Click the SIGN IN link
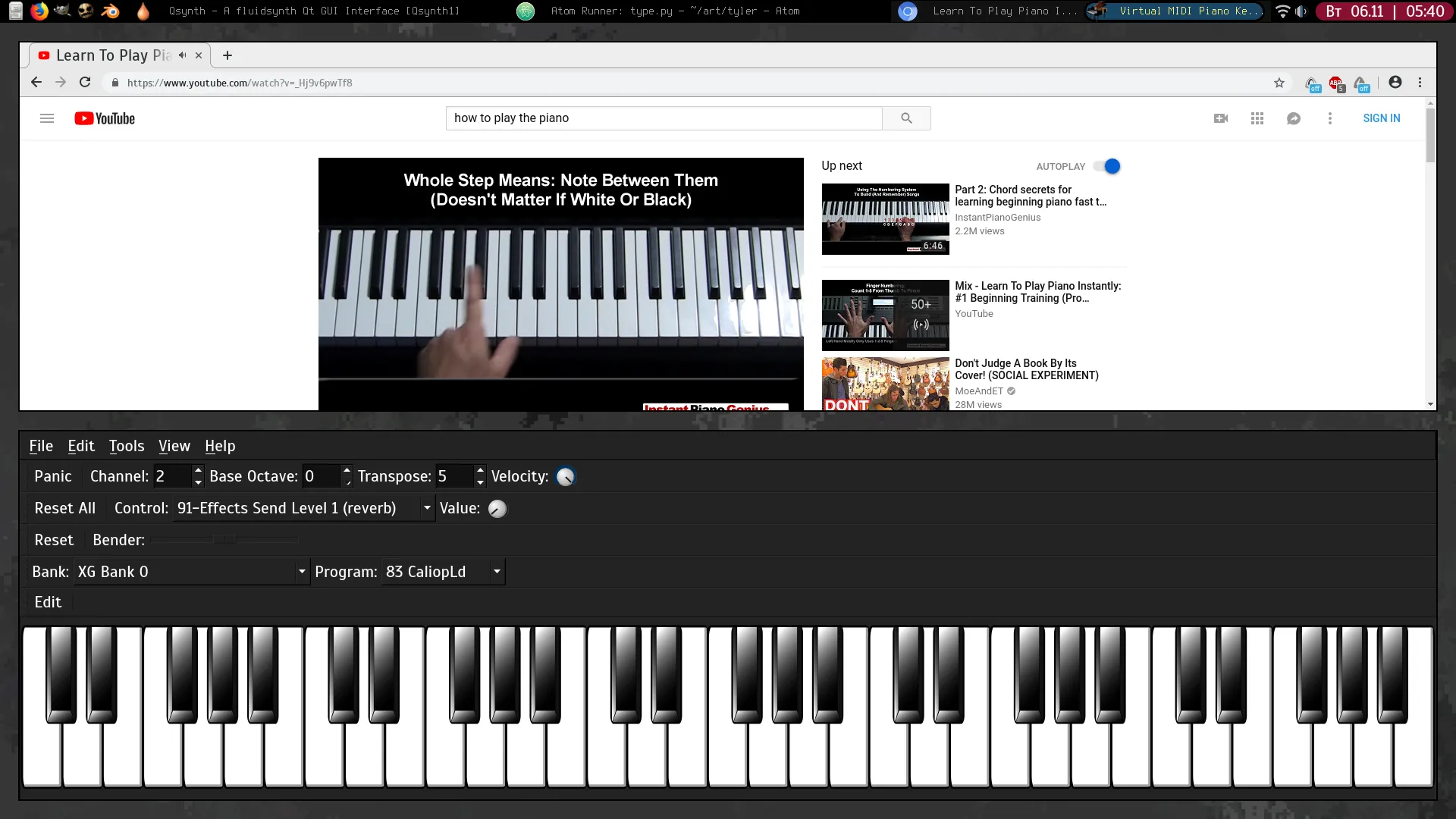The image size is (1456, 819). point(1381,118)
